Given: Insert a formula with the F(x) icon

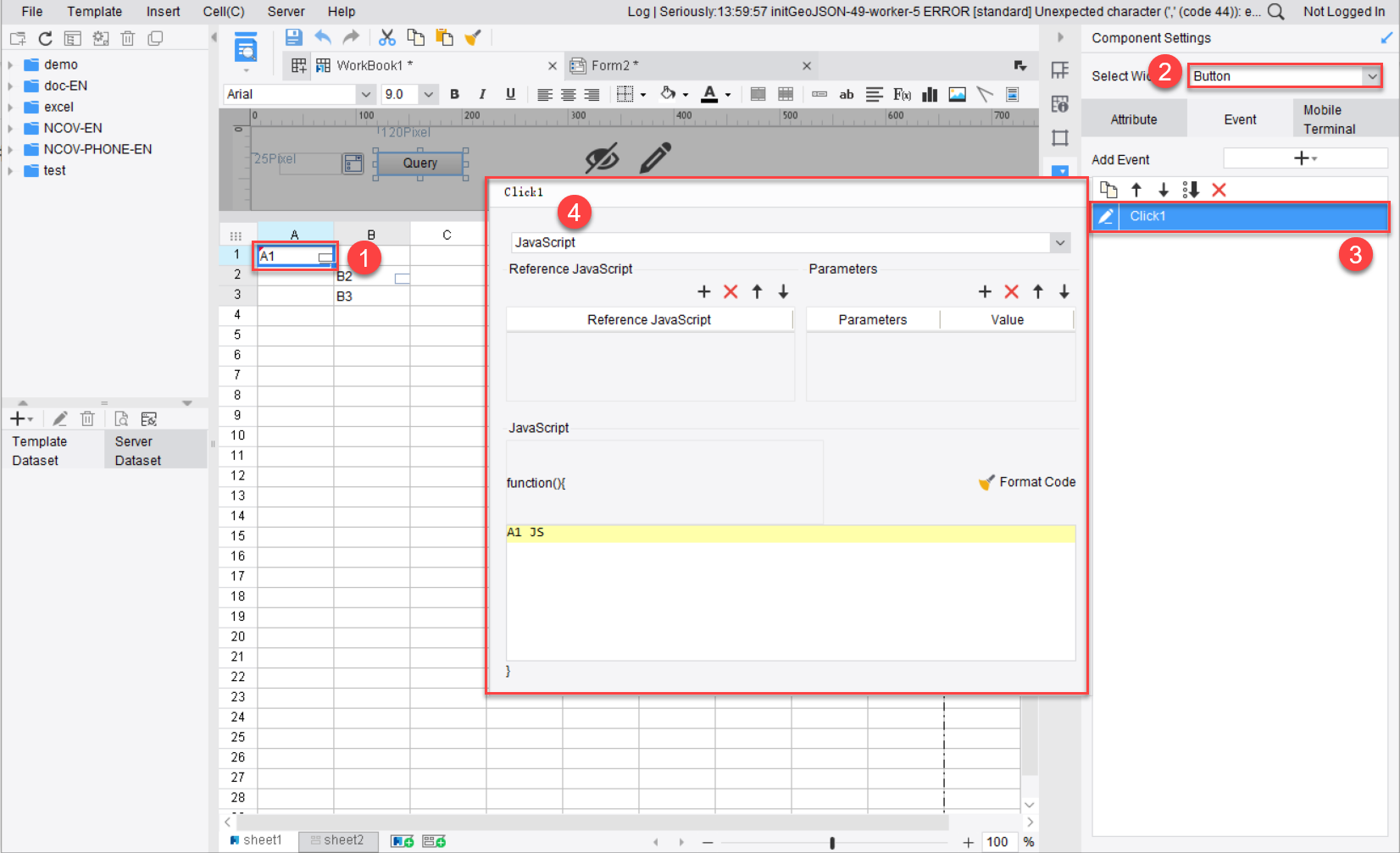Looking at the screenshot, I should click(903, 94).
